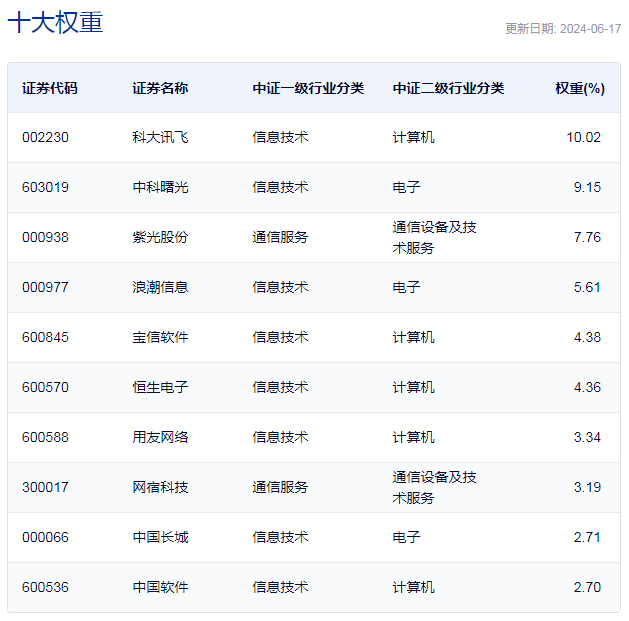Open the 中国长城 entry
Screen dimensions: 629x621
tap(160, 537)
